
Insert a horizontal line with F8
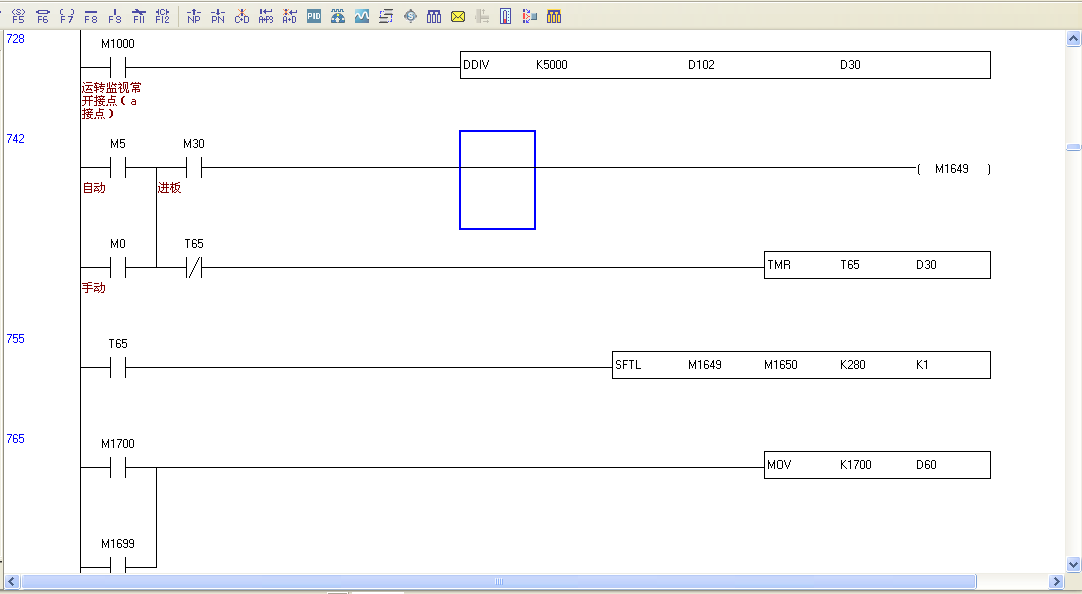pos(90,16)
